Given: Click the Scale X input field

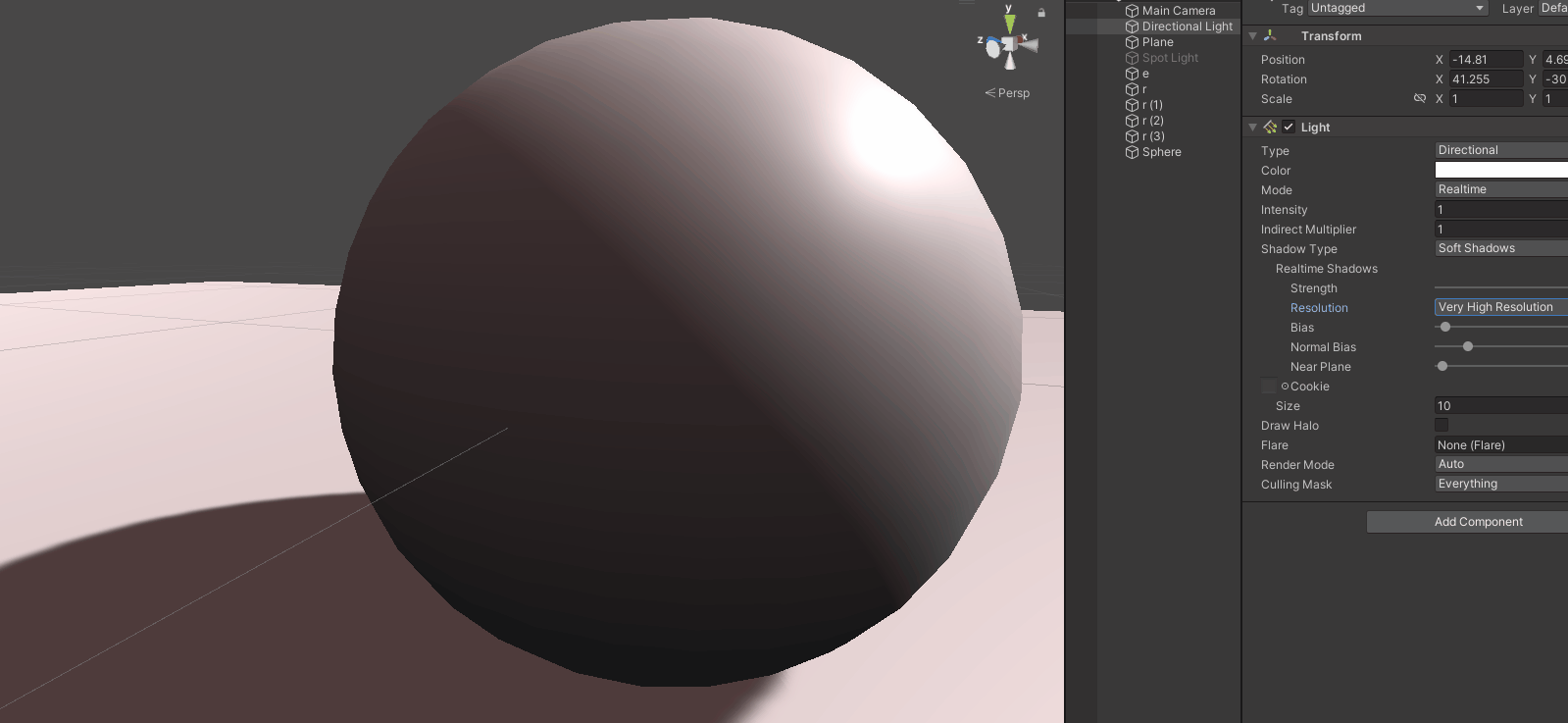Looking at the screenshot, I should pos(1487,99).
